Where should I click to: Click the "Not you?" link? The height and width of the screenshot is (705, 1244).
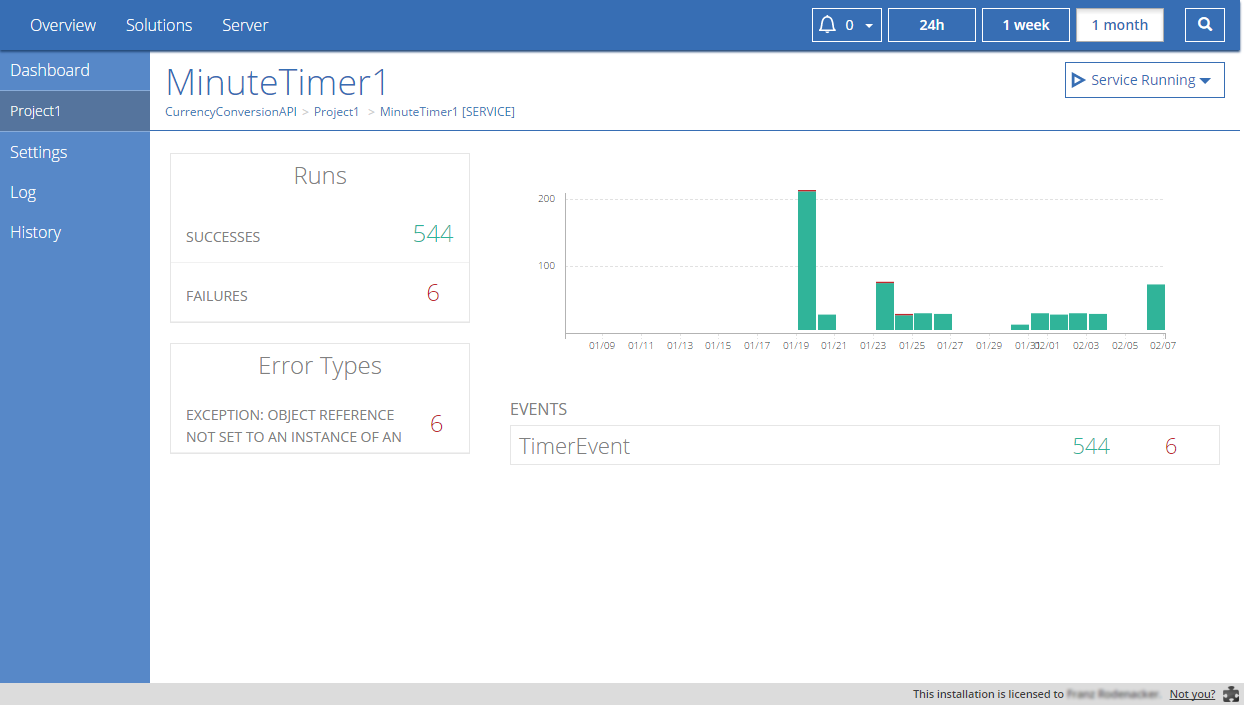[x=1192, y=694]
